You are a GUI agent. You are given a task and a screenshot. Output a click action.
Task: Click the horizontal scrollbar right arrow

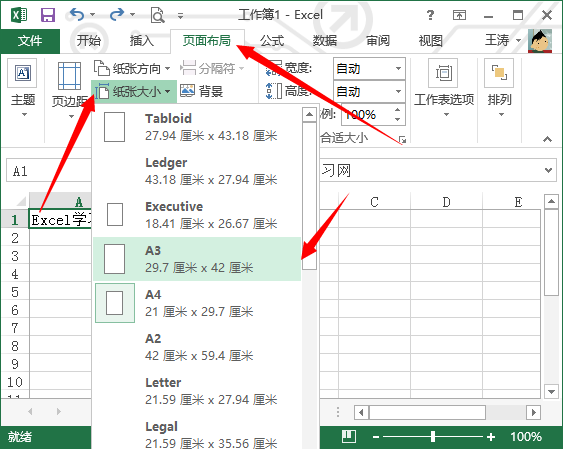[534, 412]
